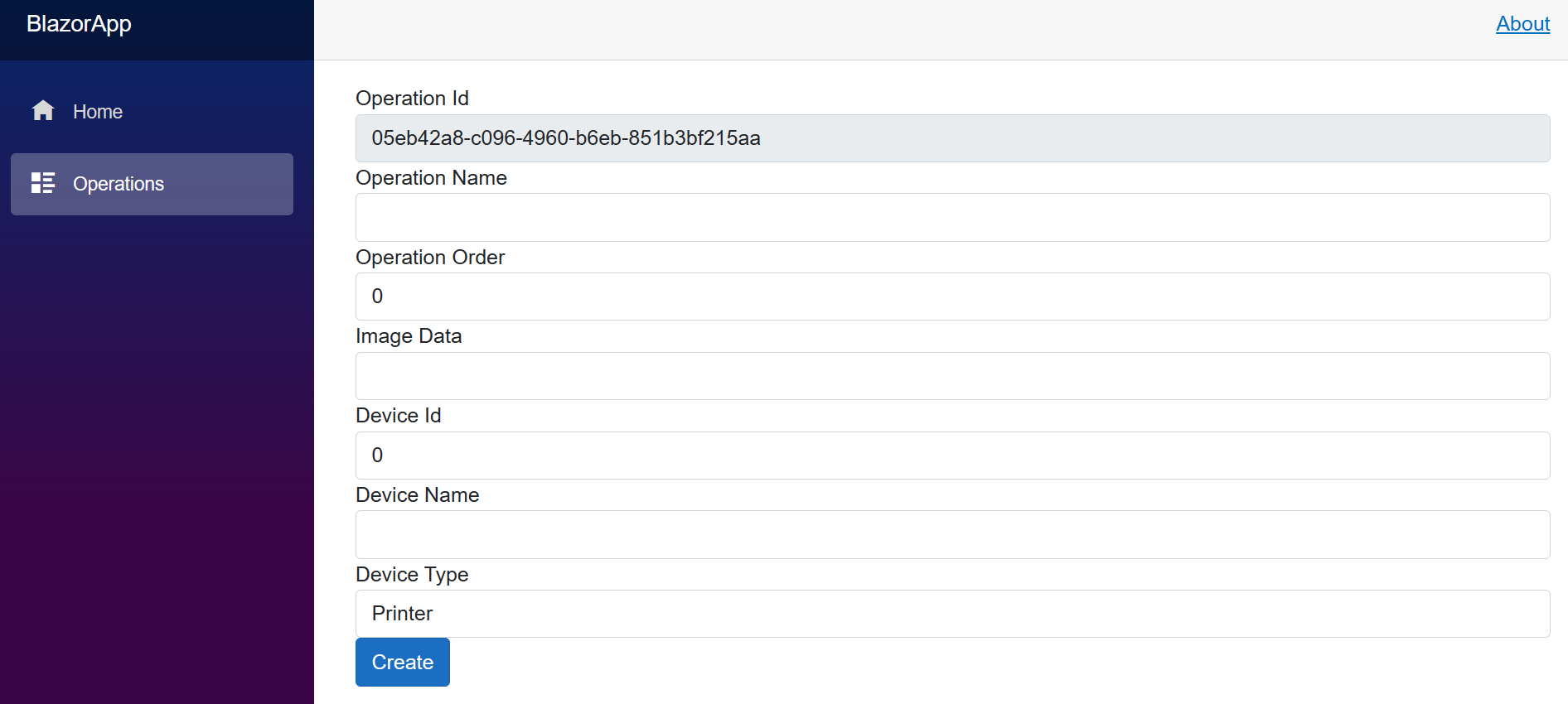Screen dimensions: 1568x704
Task: Click the Device Id number field
Action: (952, 456)
